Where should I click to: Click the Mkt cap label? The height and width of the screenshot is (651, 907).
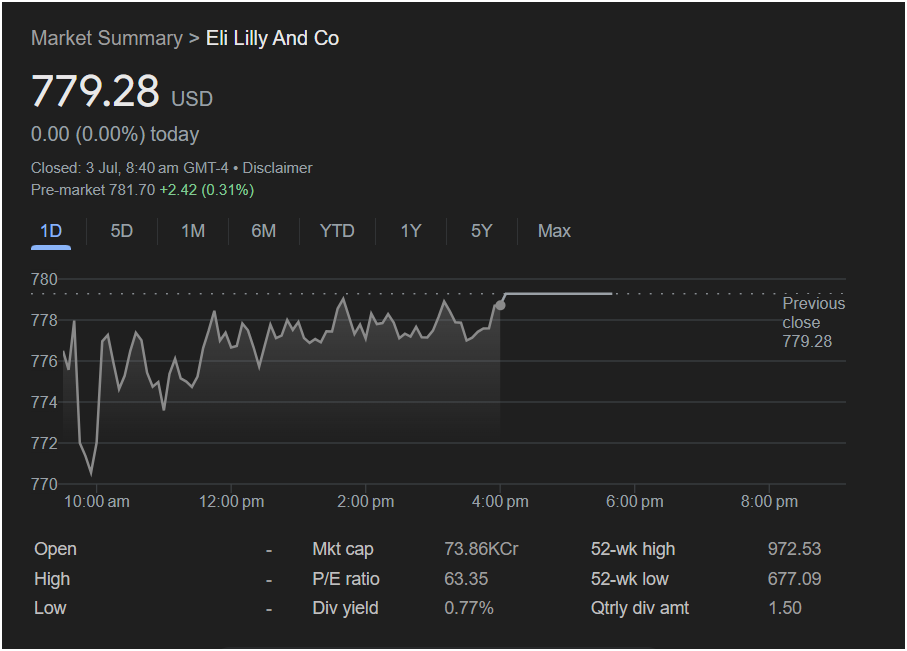pos(343,549)
